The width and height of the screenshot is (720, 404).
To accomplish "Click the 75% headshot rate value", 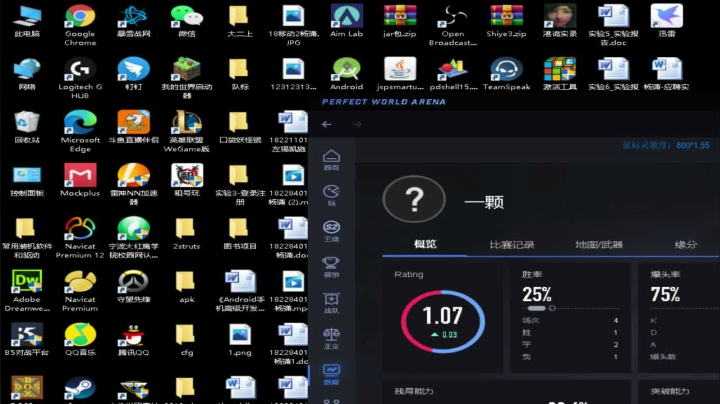I will pos(665,294).
